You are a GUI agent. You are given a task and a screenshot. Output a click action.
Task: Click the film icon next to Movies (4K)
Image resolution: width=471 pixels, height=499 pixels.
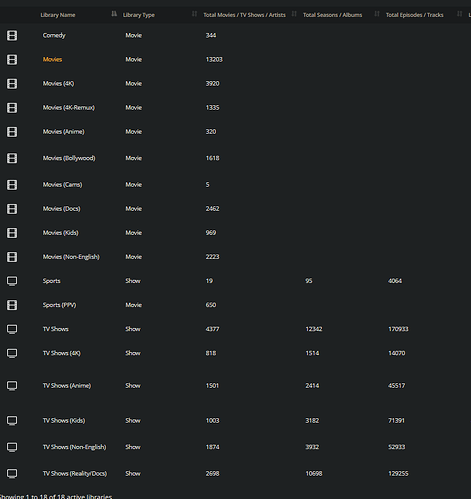point(12,84)
